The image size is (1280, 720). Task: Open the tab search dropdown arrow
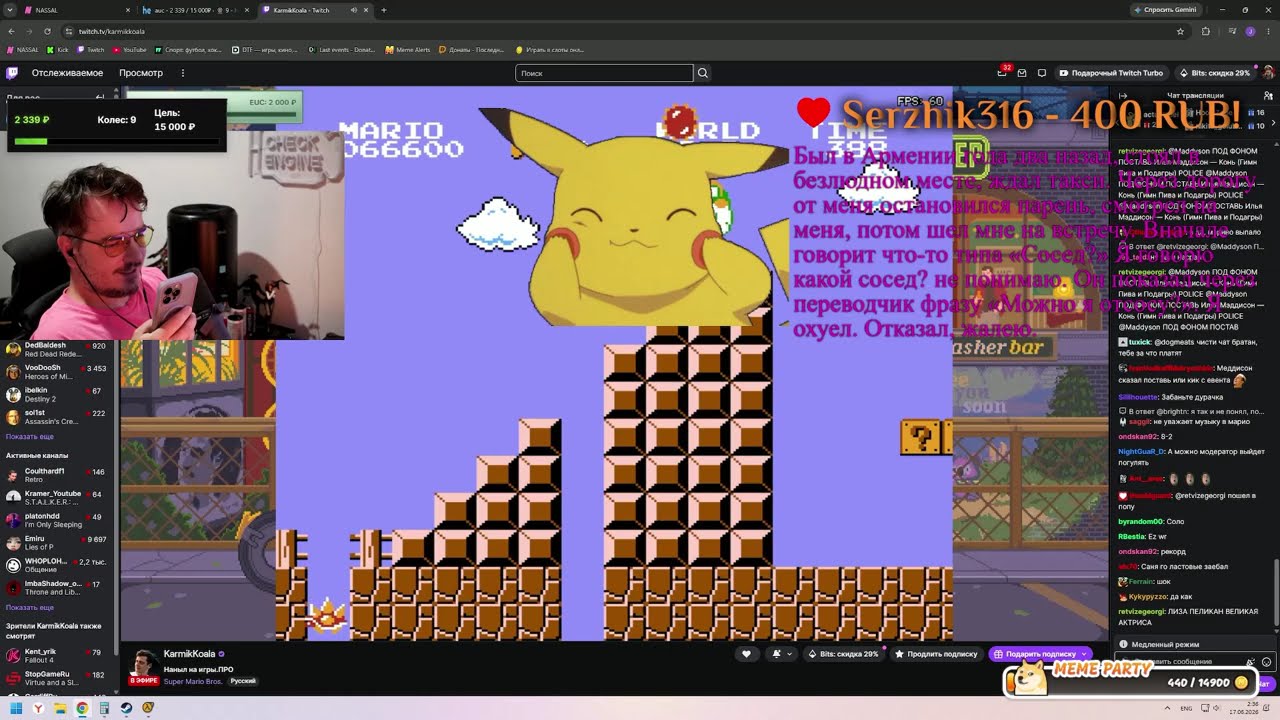[10, 10]
